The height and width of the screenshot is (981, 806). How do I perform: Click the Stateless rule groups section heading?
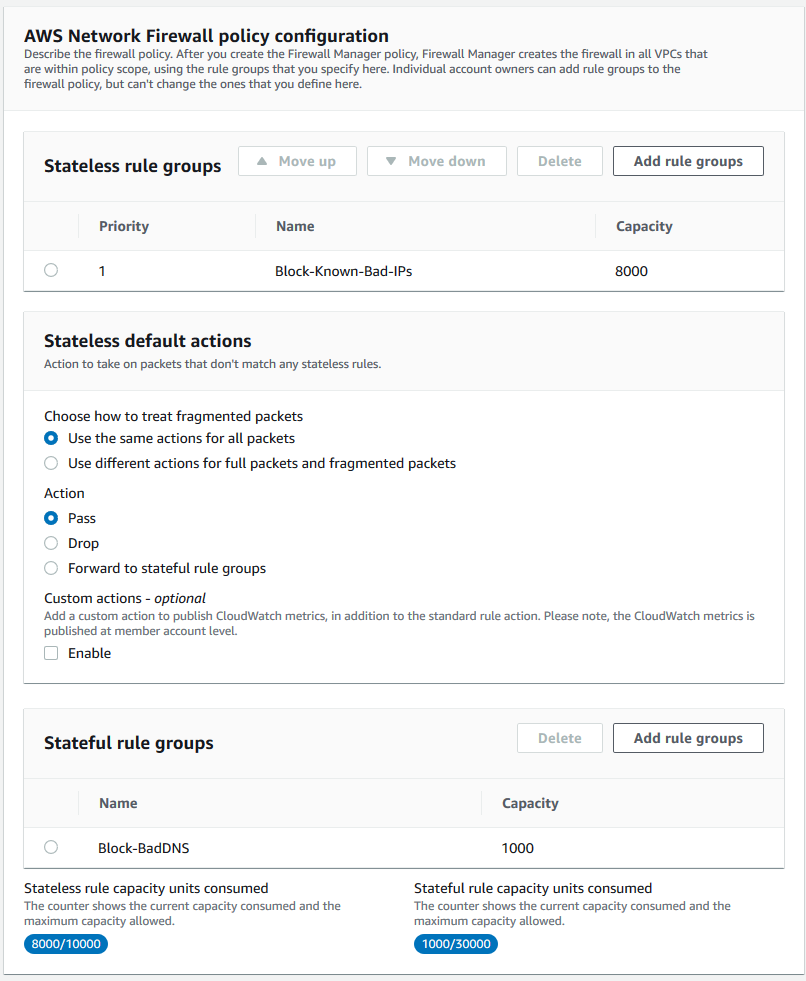(132, 166)
